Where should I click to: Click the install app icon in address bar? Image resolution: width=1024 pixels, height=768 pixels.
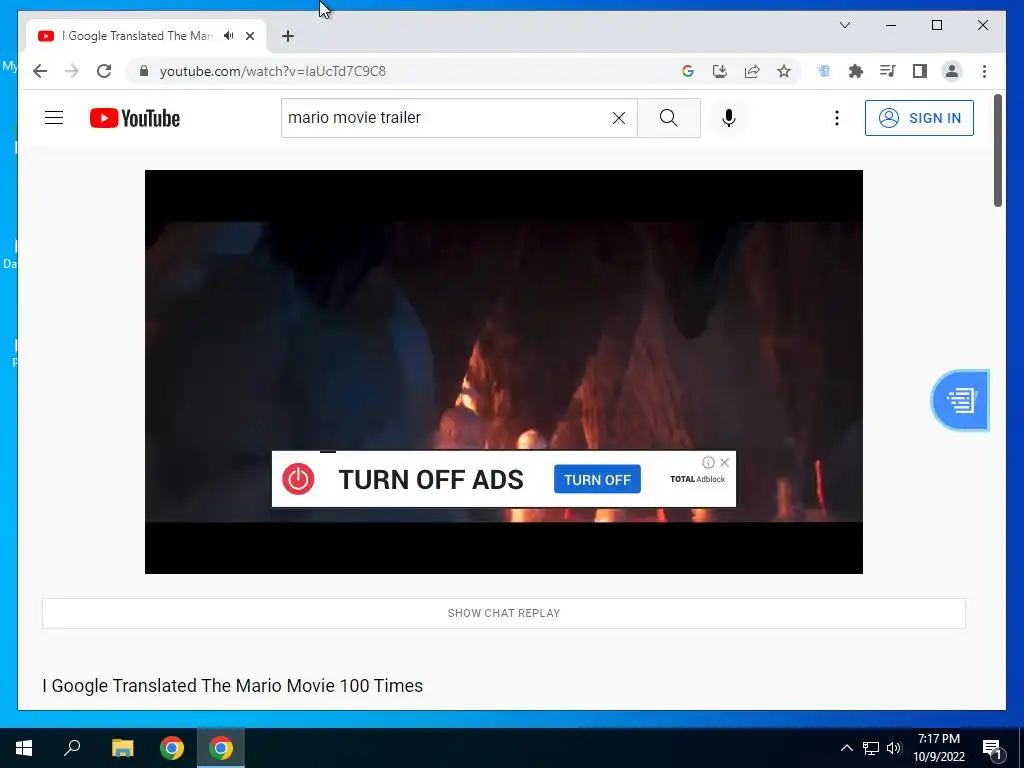tap(720, 71)
